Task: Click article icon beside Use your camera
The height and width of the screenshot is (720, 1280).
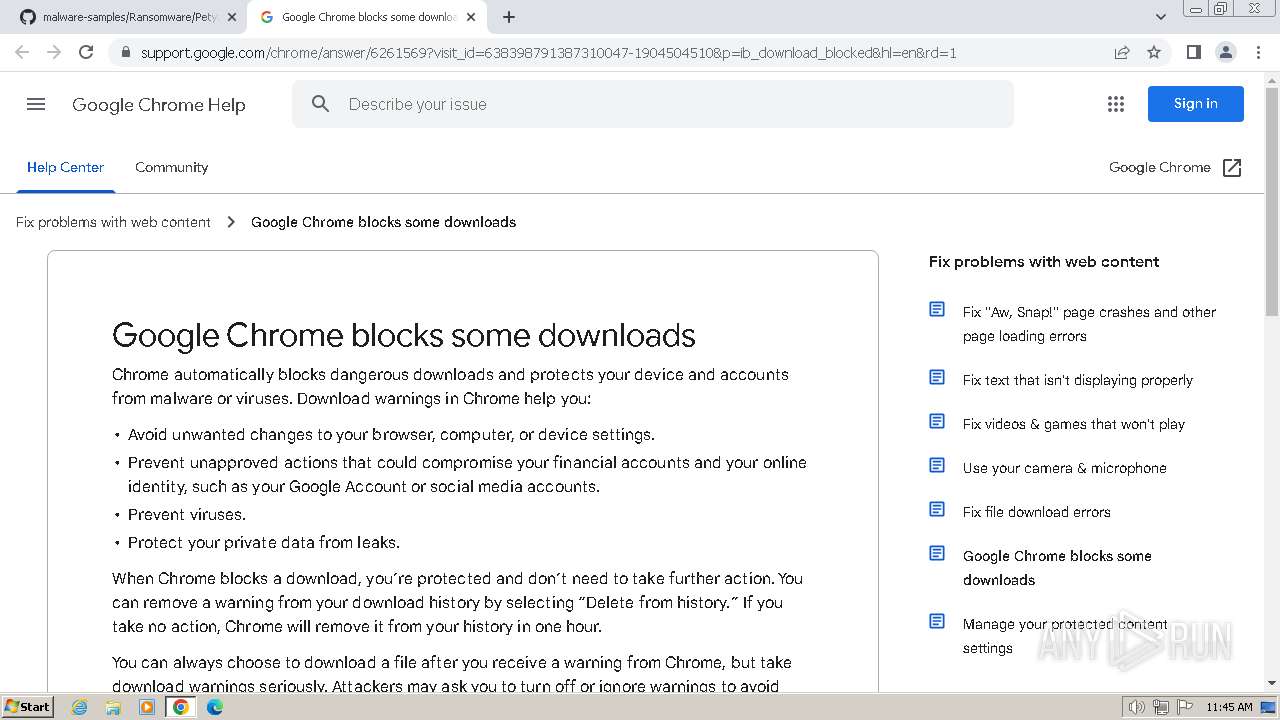Action: 937,465
